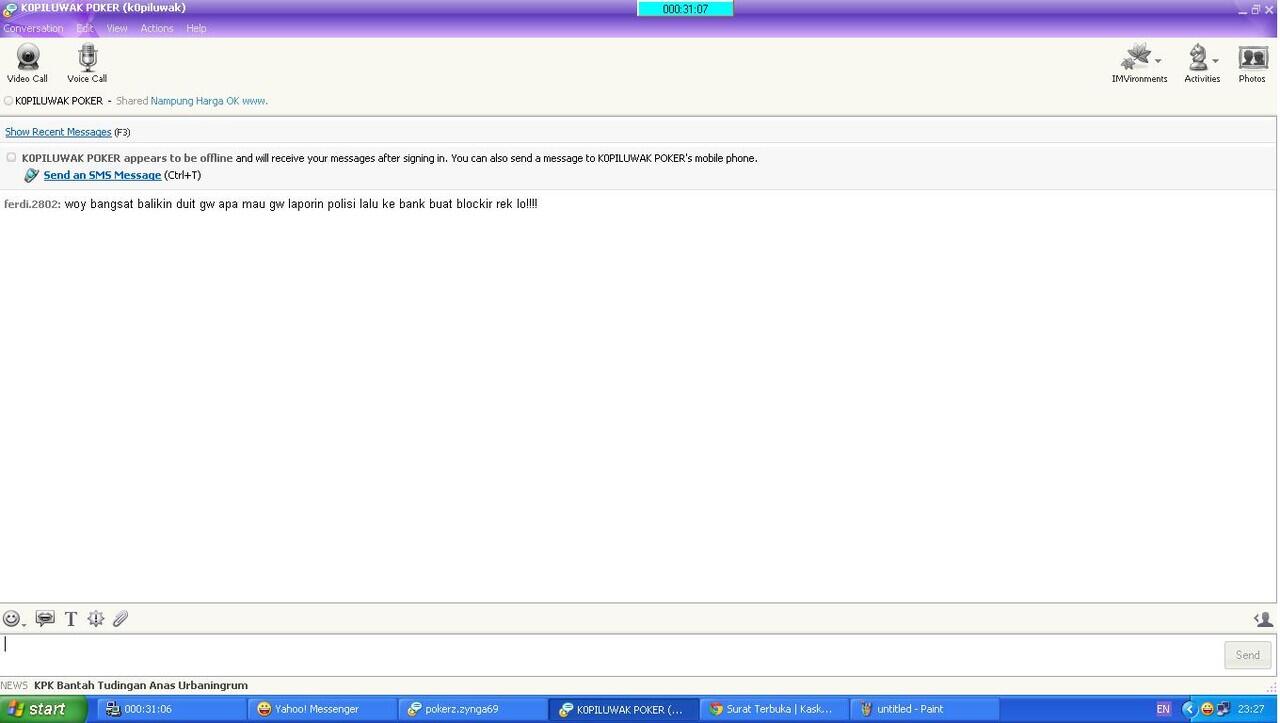Open the View menu
1280x723 pixels.
117,28
